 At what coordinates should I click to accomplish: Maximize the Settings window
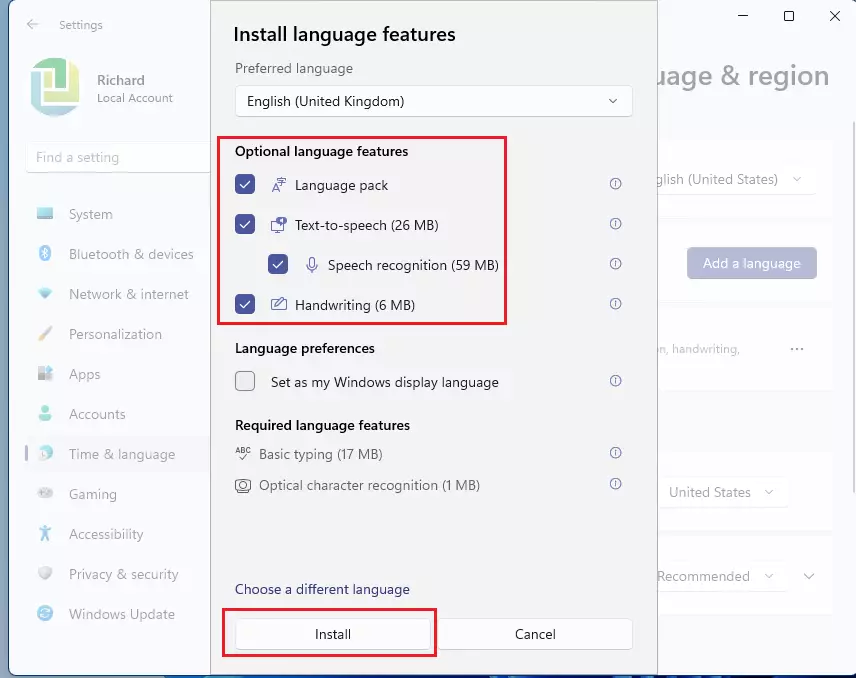coord(789,16)
